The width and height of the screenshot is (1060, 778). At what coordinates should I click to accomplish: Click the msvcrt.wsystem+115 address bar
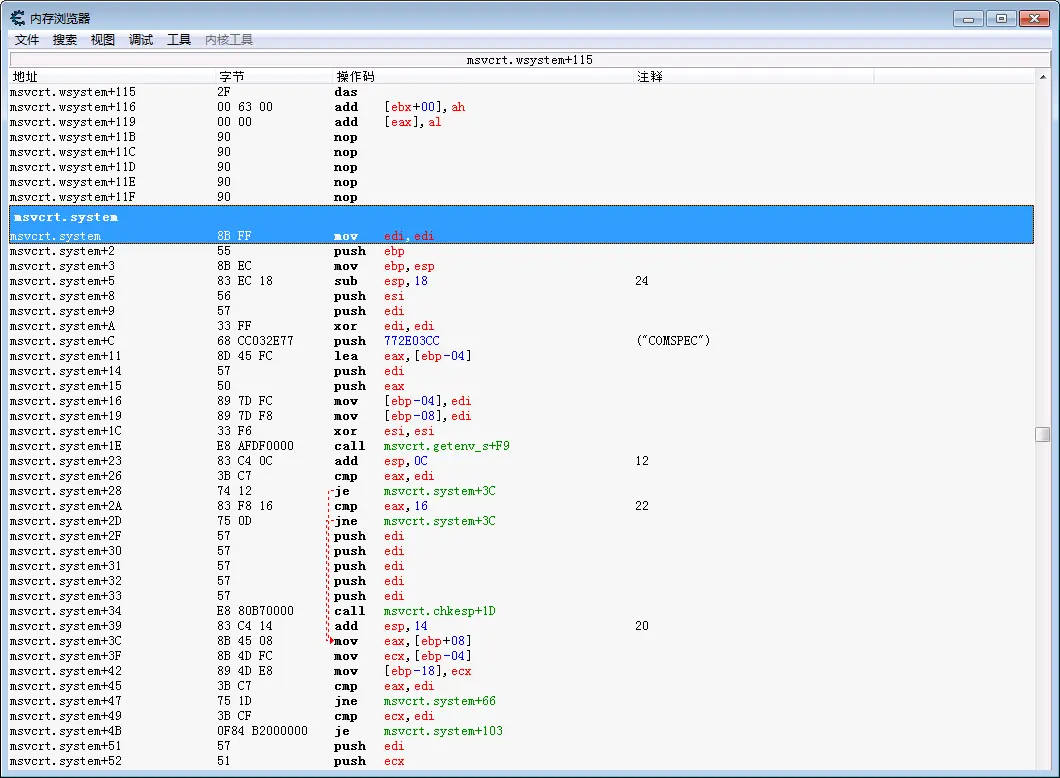point(529,60)
